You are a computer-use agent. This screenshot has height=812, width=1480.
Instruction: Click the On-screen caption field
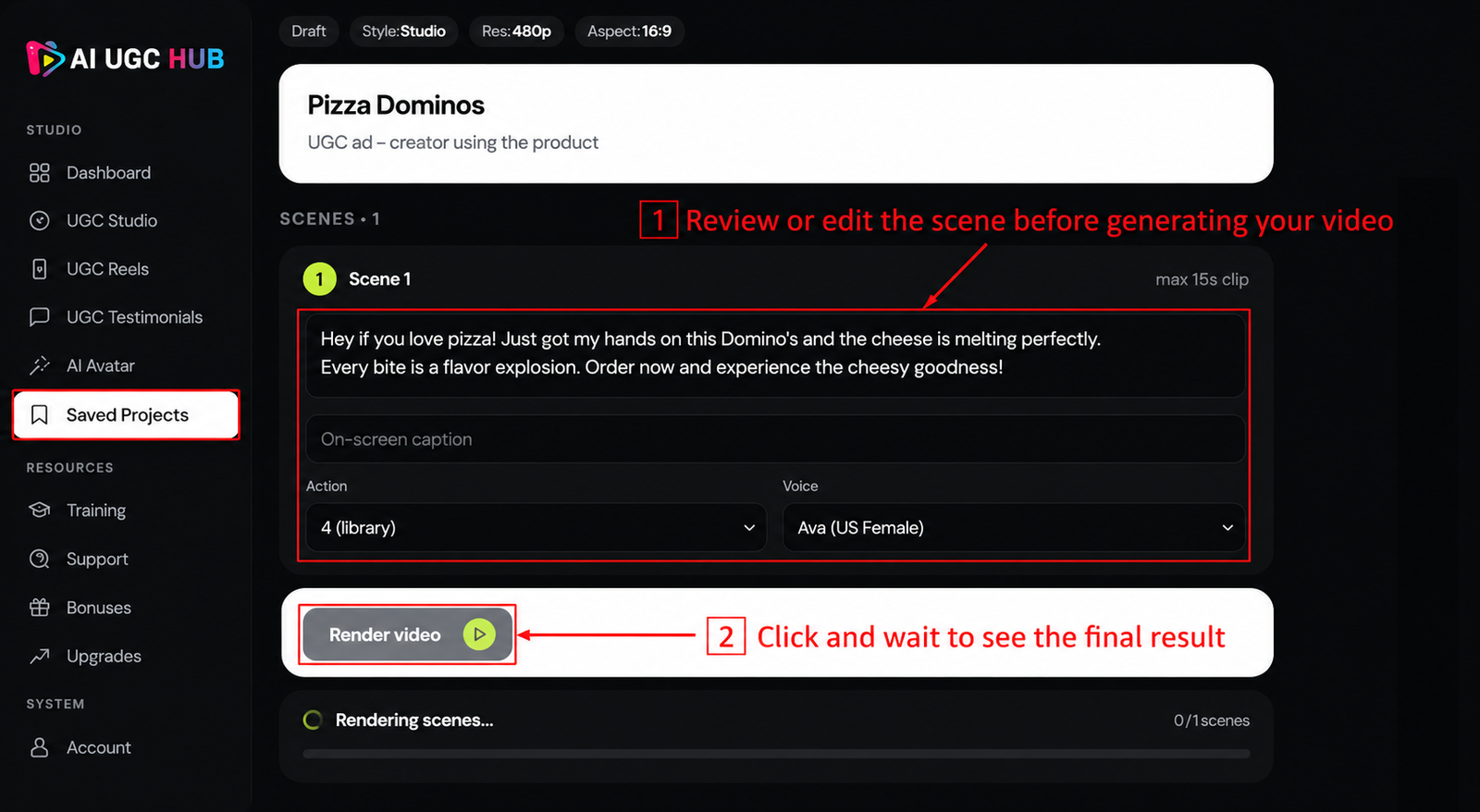click(775, 439)
